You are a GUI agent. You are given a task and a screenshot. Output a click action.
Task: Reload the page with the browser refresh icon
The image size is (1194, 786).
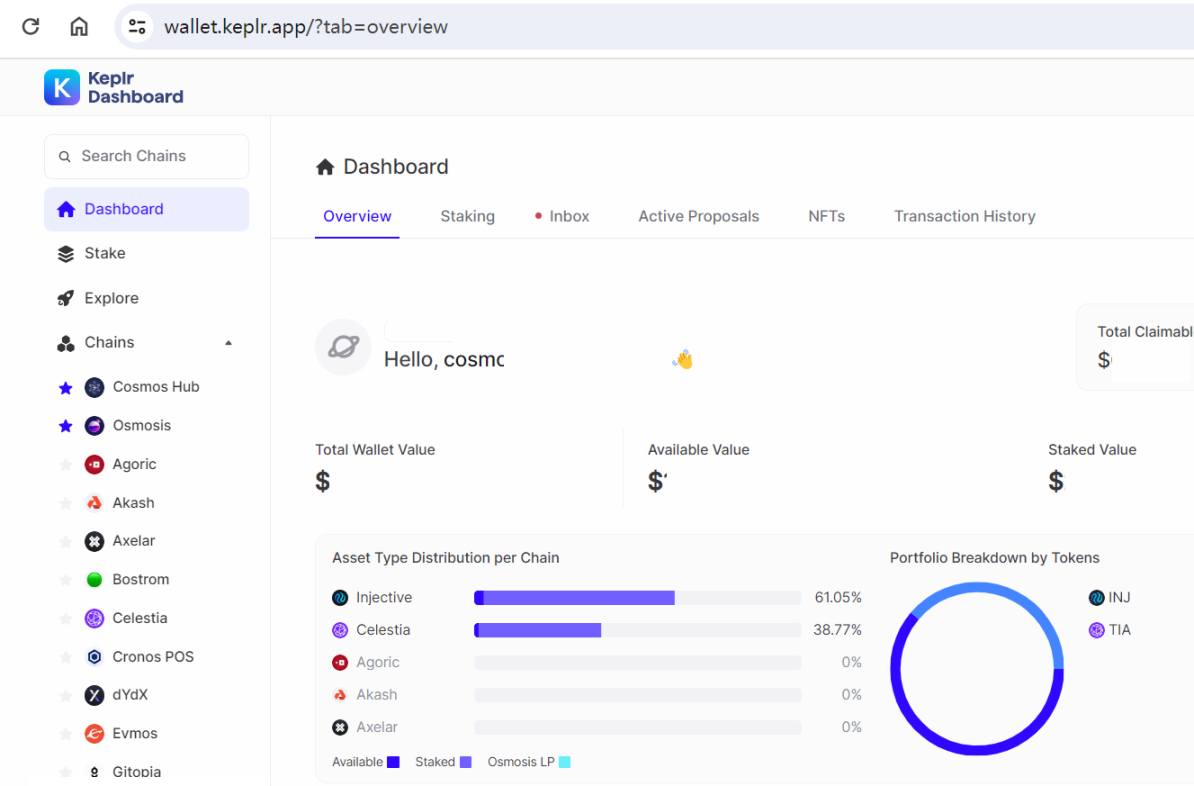[x=31, y=27]
